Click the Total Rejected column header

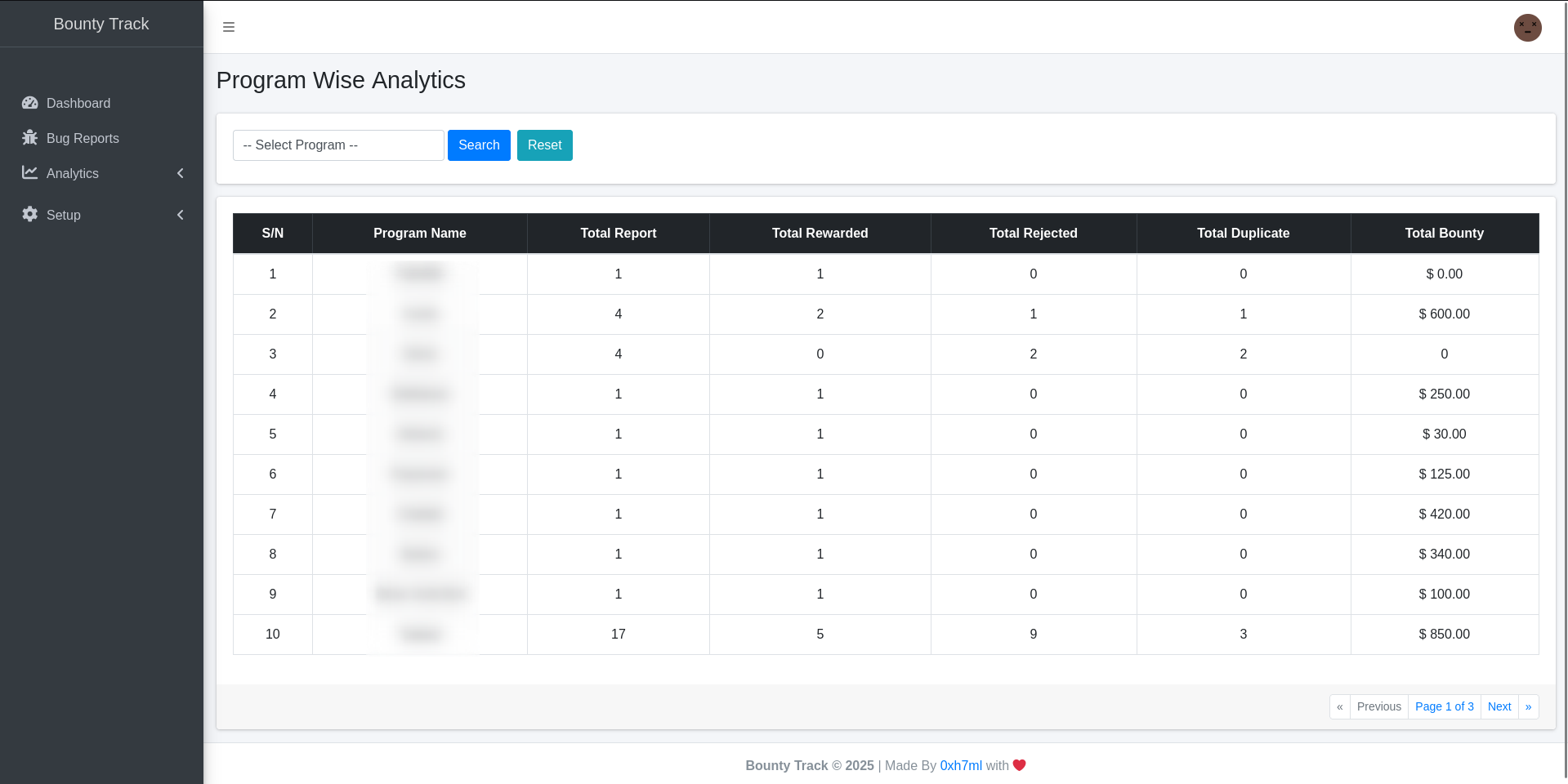1034,234
